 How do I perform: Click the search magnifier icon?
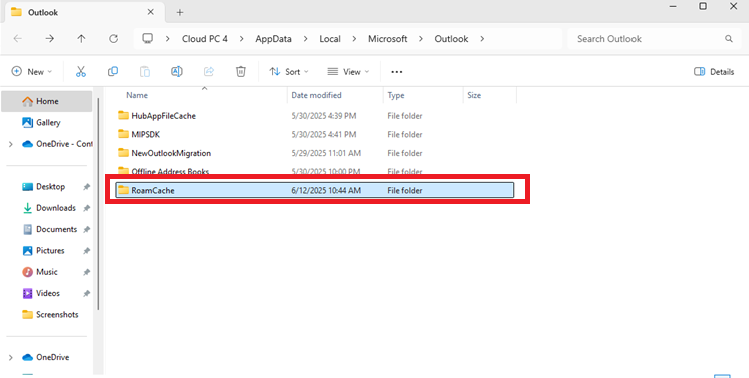coord(728,39)
